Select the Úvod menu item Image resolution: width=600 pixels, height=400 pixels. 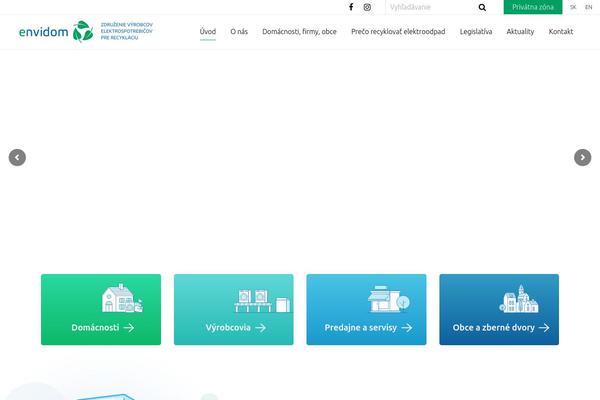[208, 32]
